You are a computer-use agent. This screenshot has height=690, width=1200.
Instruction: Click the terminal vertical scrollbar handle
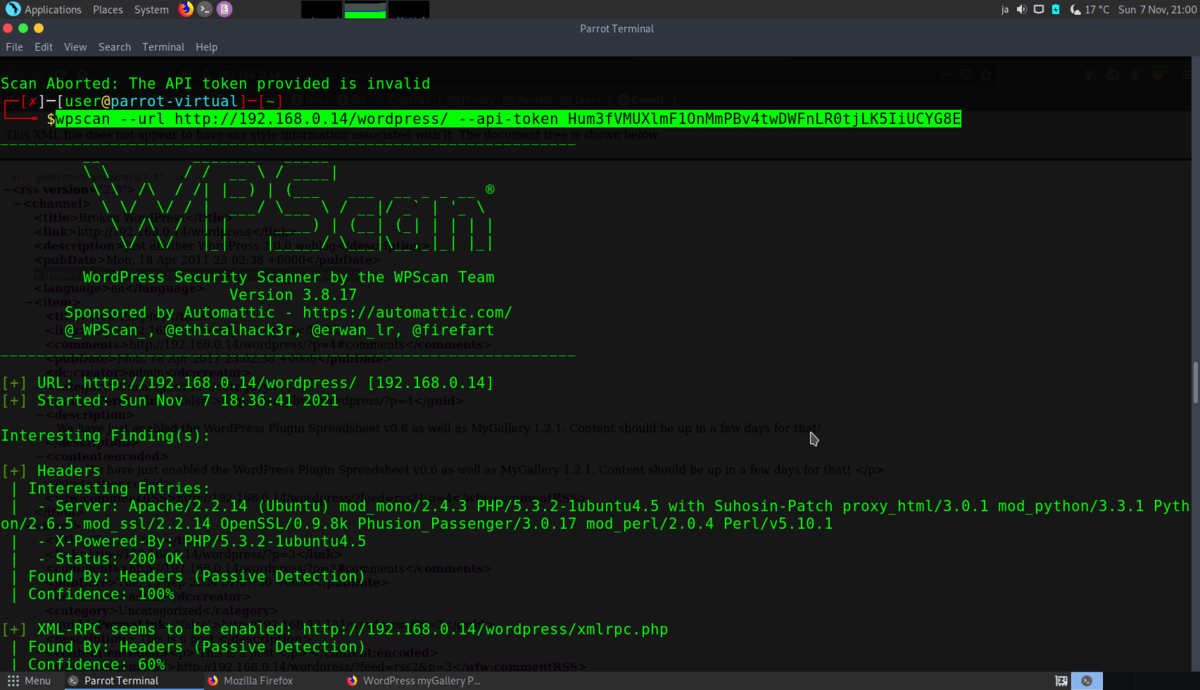(x=1195, y=382)
